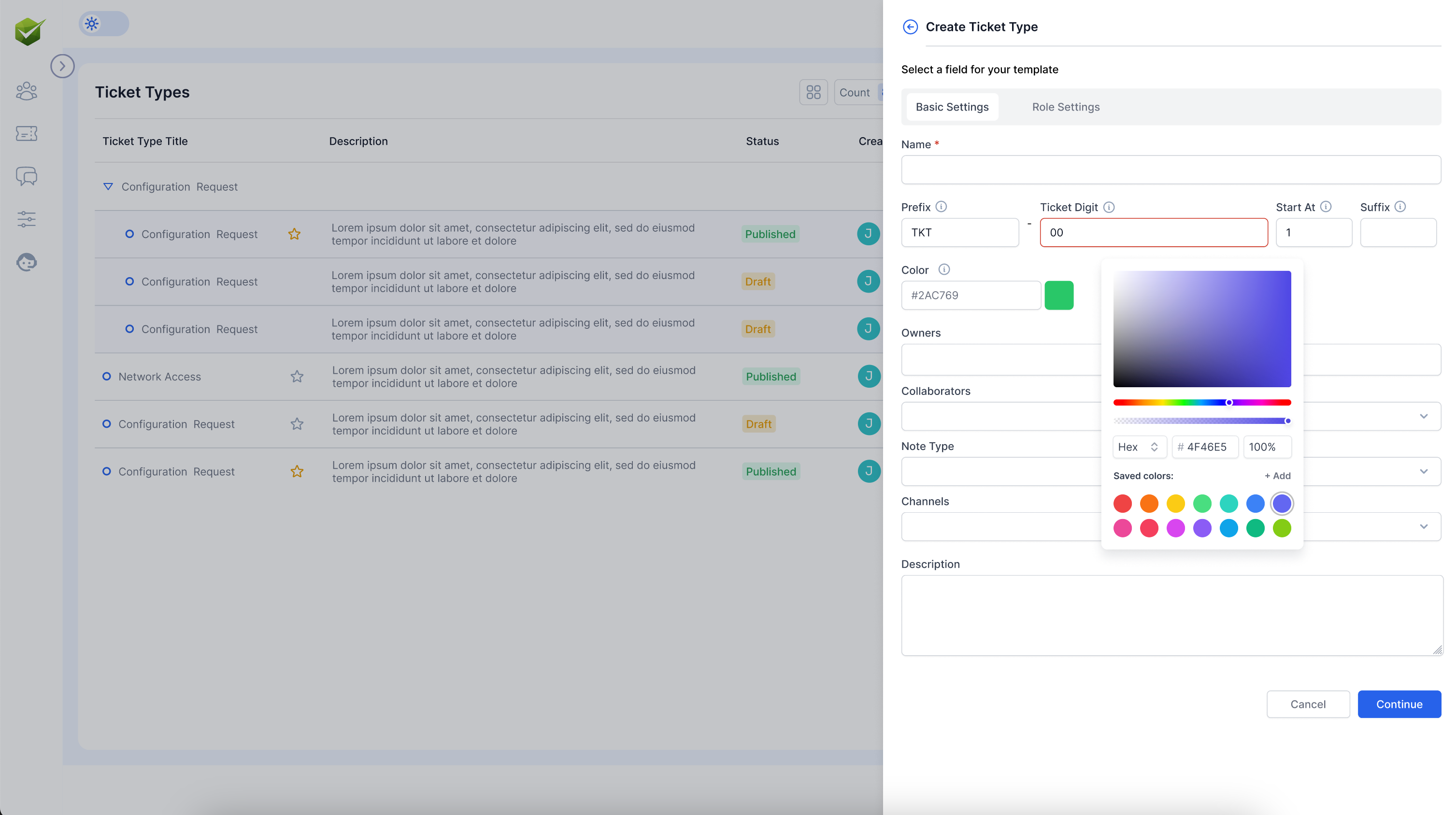Image resolution: width=1456 pixels, height=815 pixels.
Task: Click the Color info icon
Action: click(944, 269)
